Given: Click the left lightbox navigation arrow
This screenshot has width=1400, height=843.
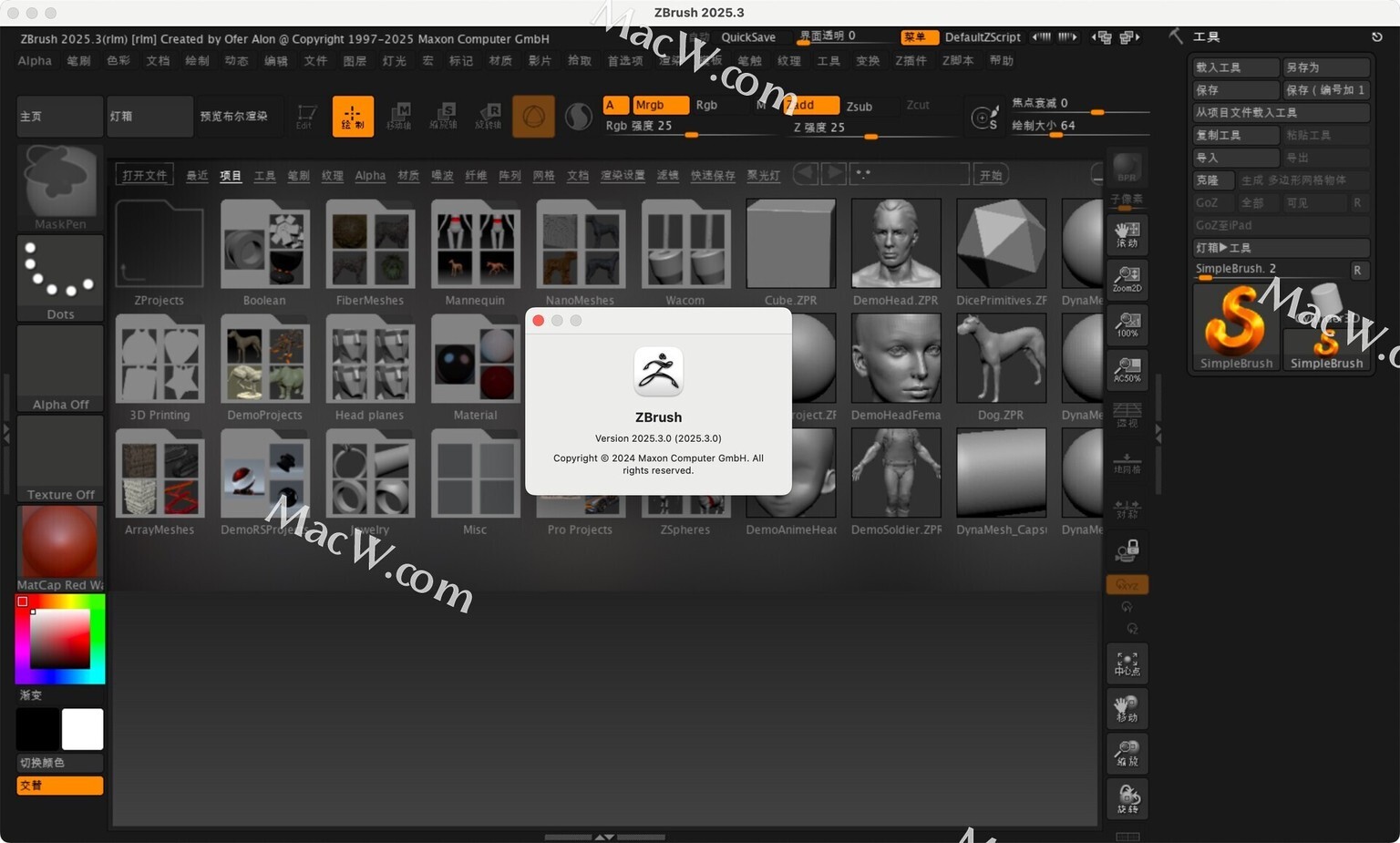Looking at the screenshot, I should point(805,174).
